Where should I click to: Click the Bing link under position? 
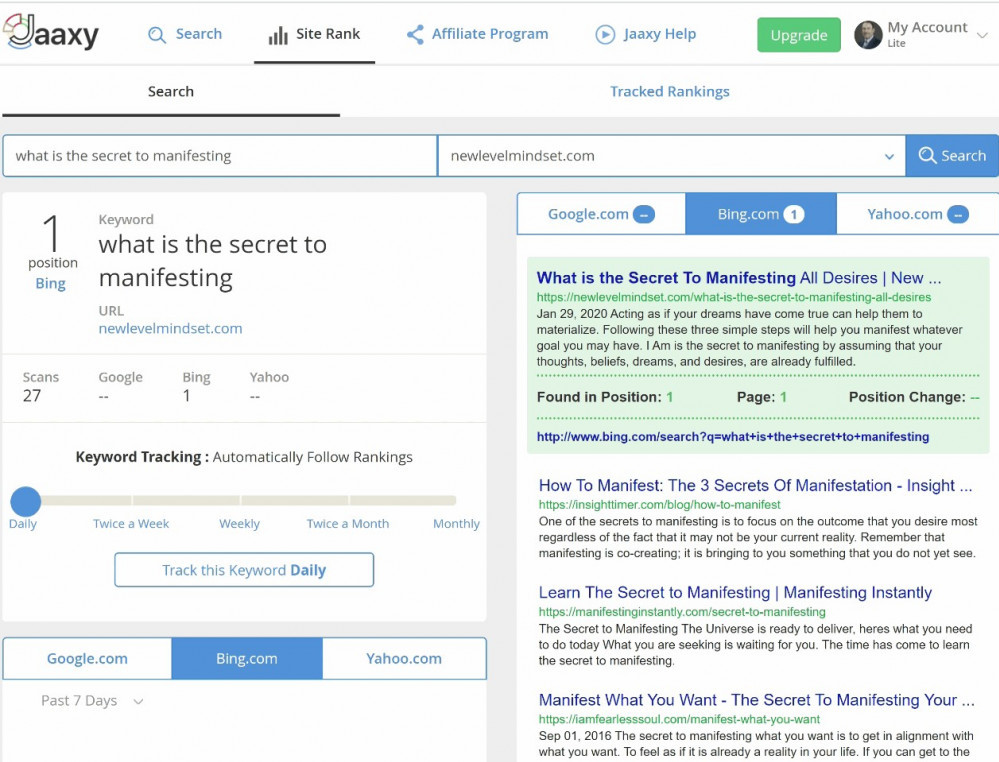click(x=50, y=283)
